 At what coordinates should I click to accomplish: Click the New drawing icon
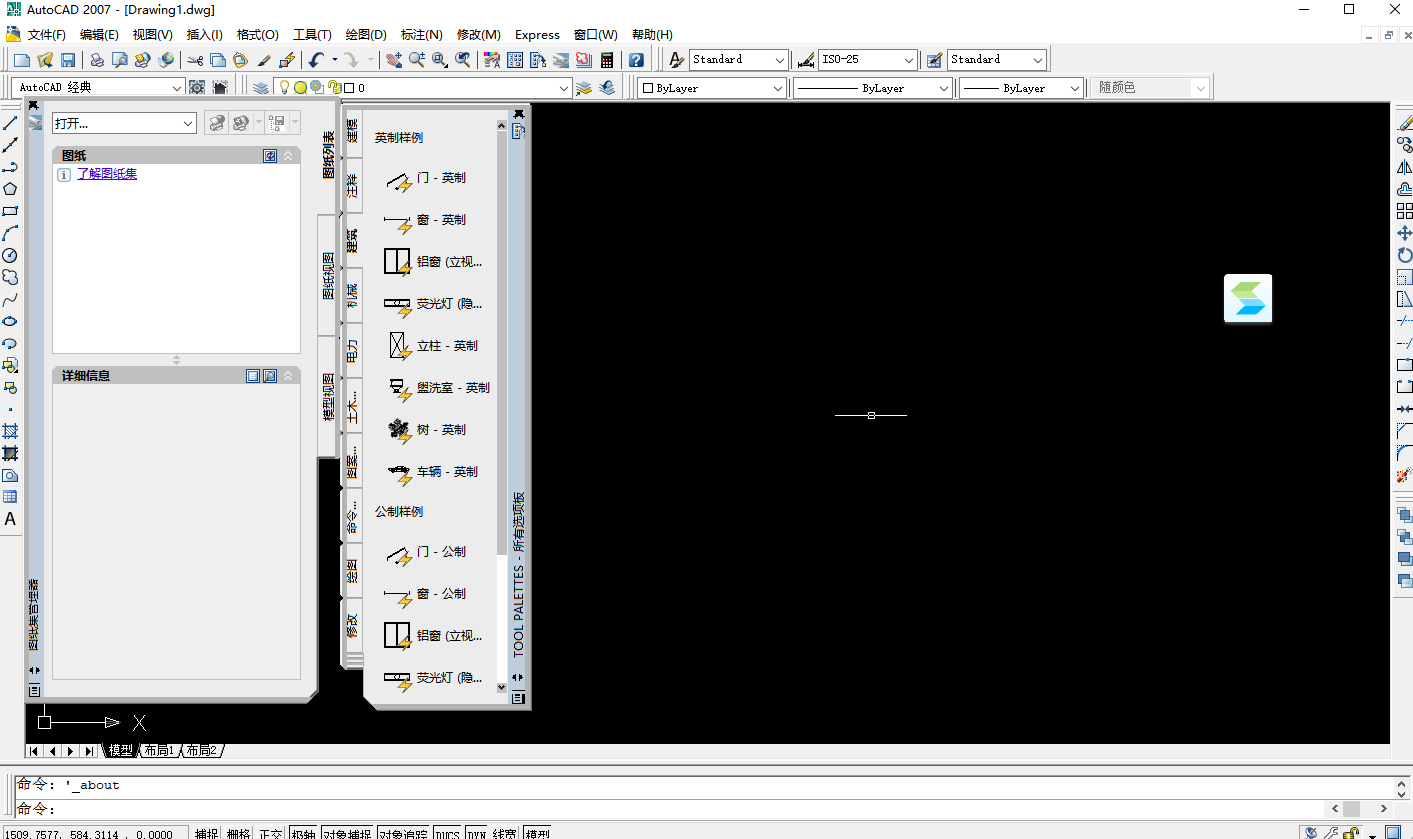(x=22, y=60)
